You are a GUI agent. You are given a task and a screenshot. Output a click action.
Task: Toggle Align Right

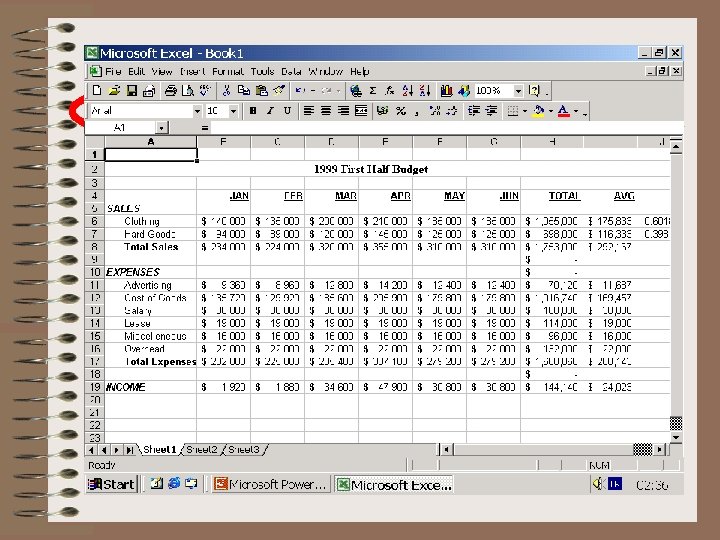click(343, 111)
